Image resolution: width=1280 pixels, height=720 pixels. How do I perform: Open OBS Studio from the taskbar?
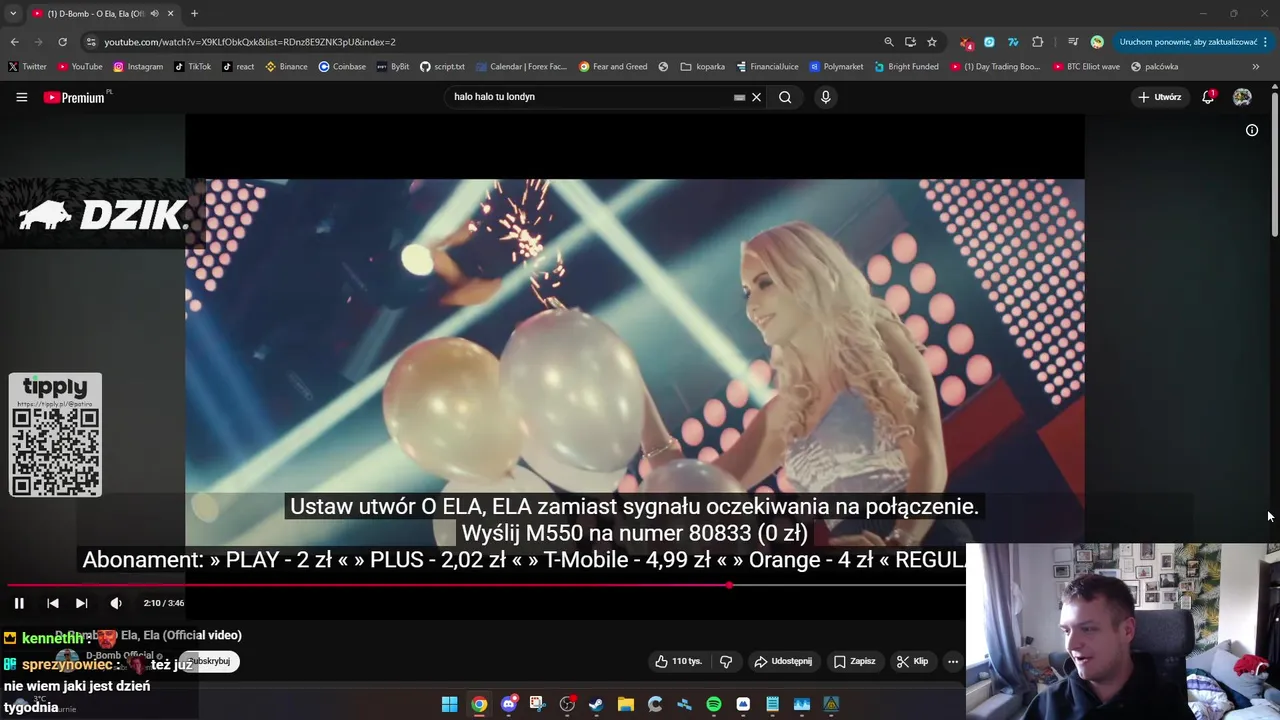point(567,704)
